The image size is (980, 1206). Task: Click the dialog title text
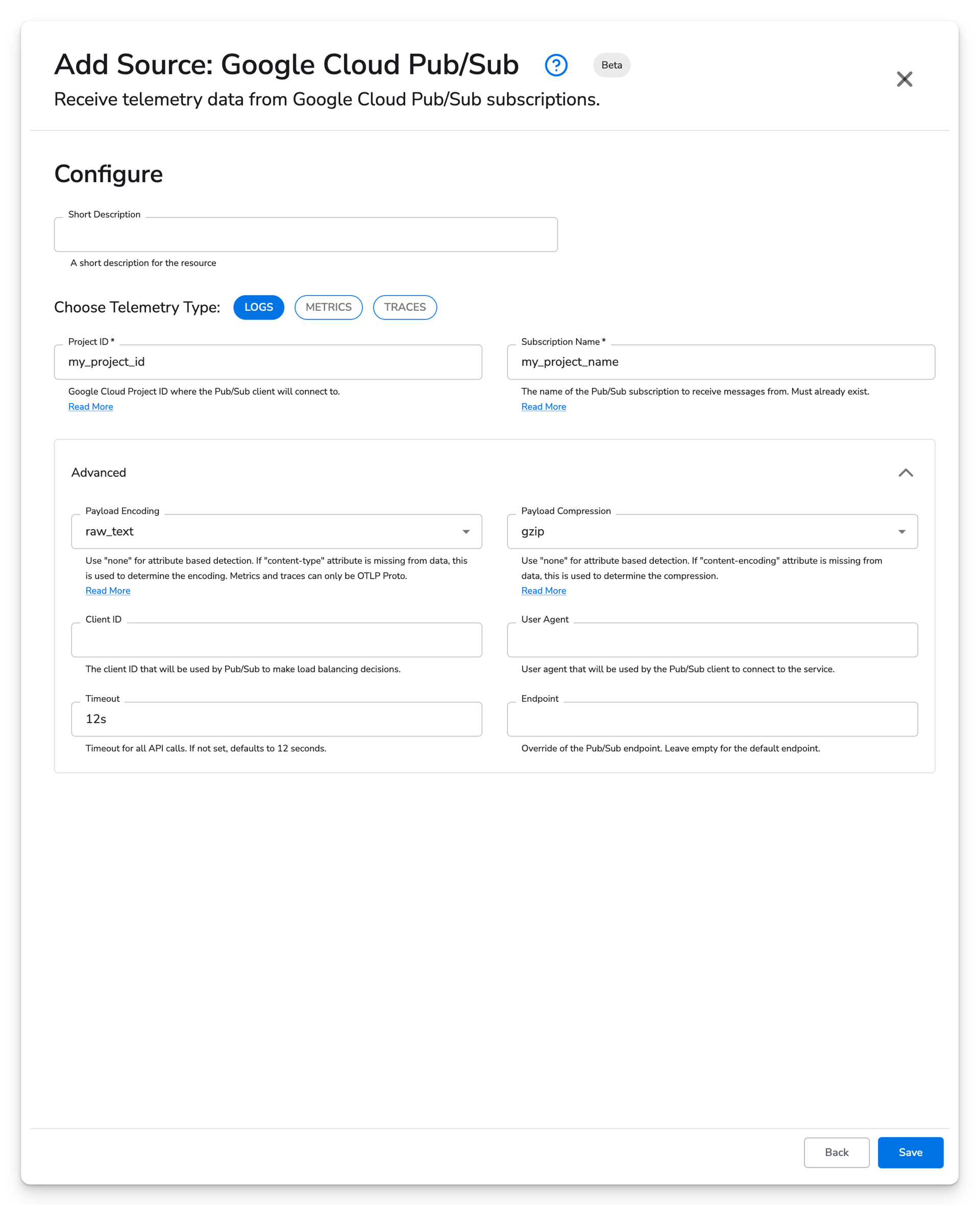tap(286, 64)
